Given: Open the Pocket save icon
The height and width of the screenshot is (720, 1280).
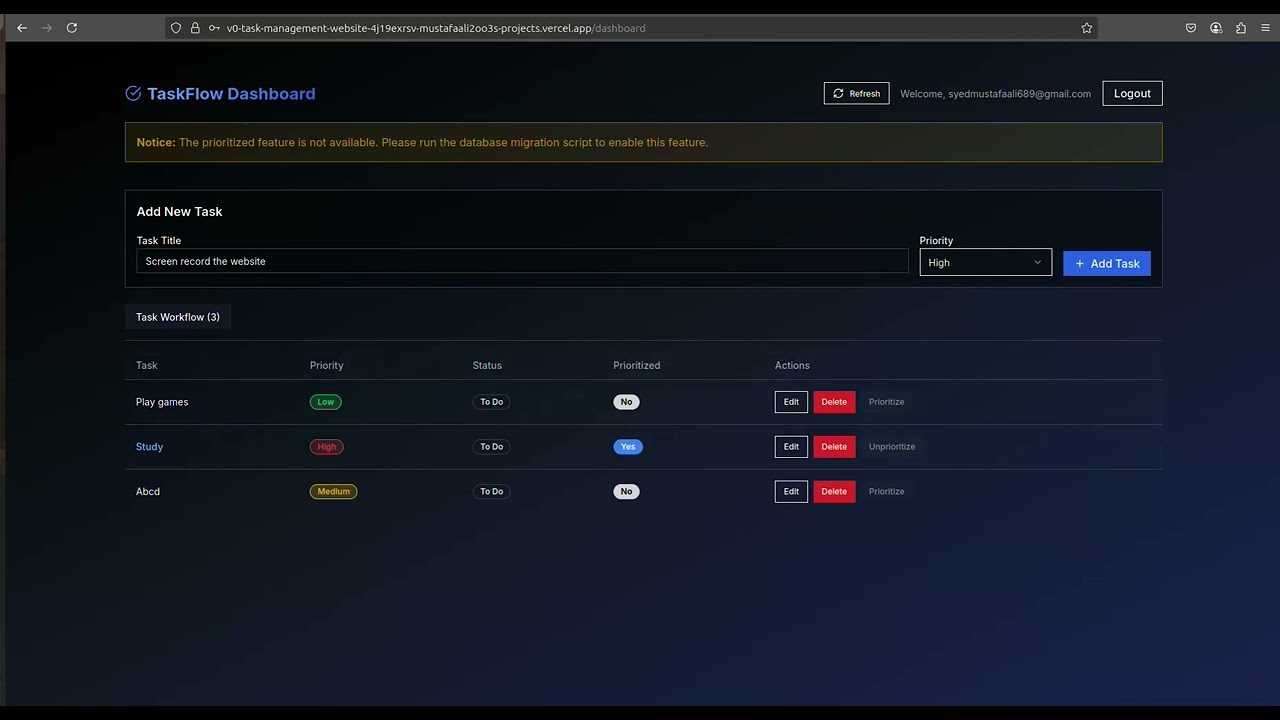Looking at the screenshot, I should tap(1191, 28).
